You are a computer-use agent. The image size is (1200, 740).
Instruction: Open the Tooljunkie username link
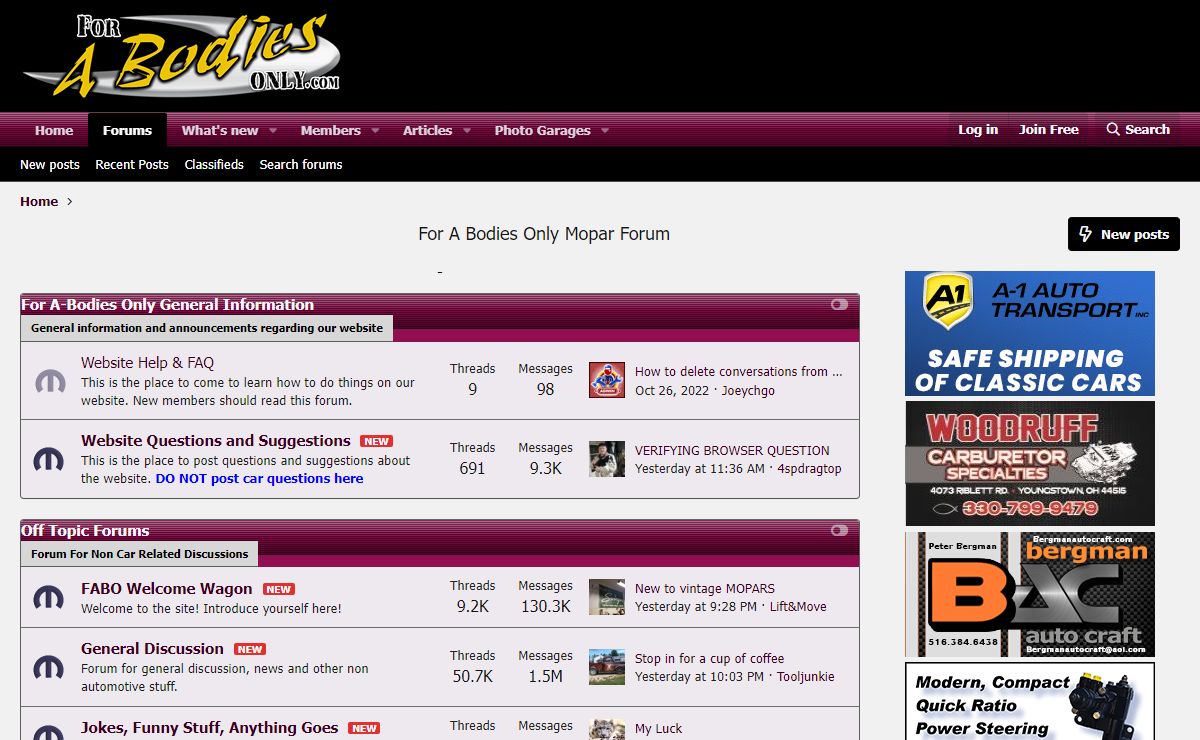[806, 676]
